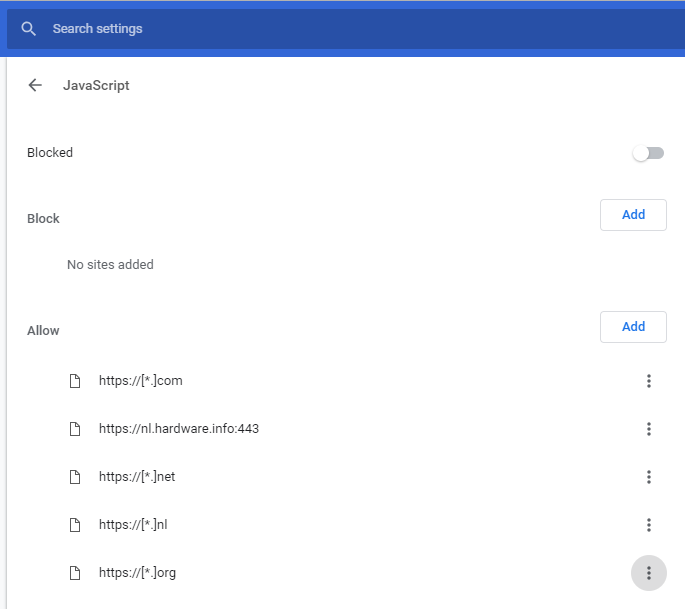
Task: Click the back arrow next to JavaScript
Action: 36,85
